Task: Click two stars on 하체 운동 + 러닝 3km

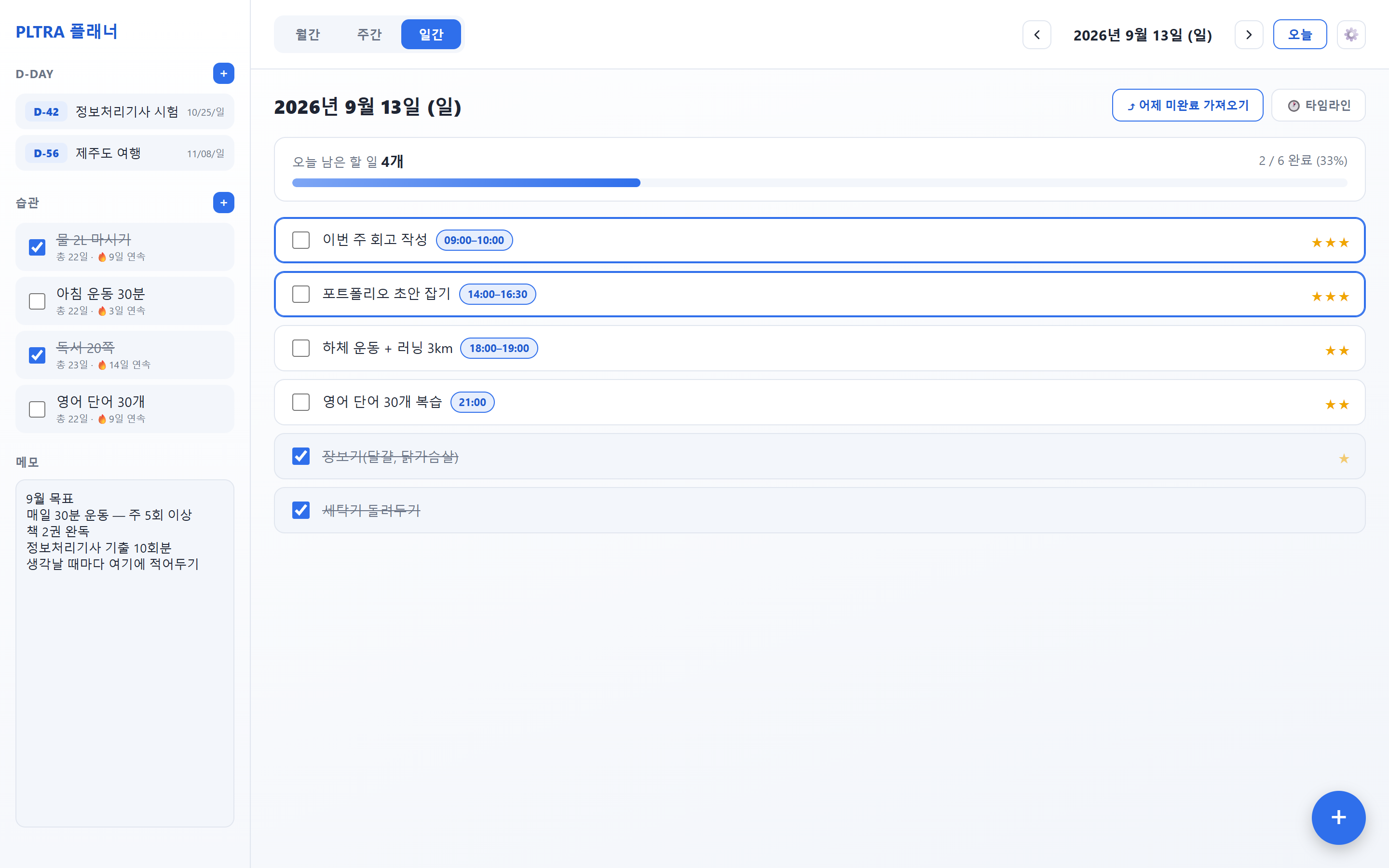Action: point(1337,351)
